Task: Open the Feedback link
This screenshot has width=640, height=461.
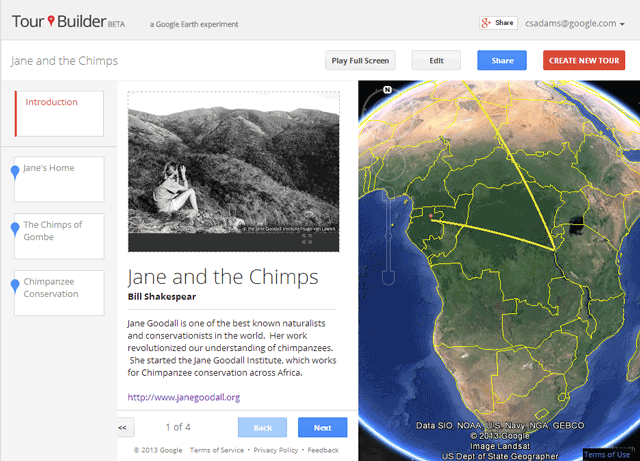Action: (x=323, y=450)
